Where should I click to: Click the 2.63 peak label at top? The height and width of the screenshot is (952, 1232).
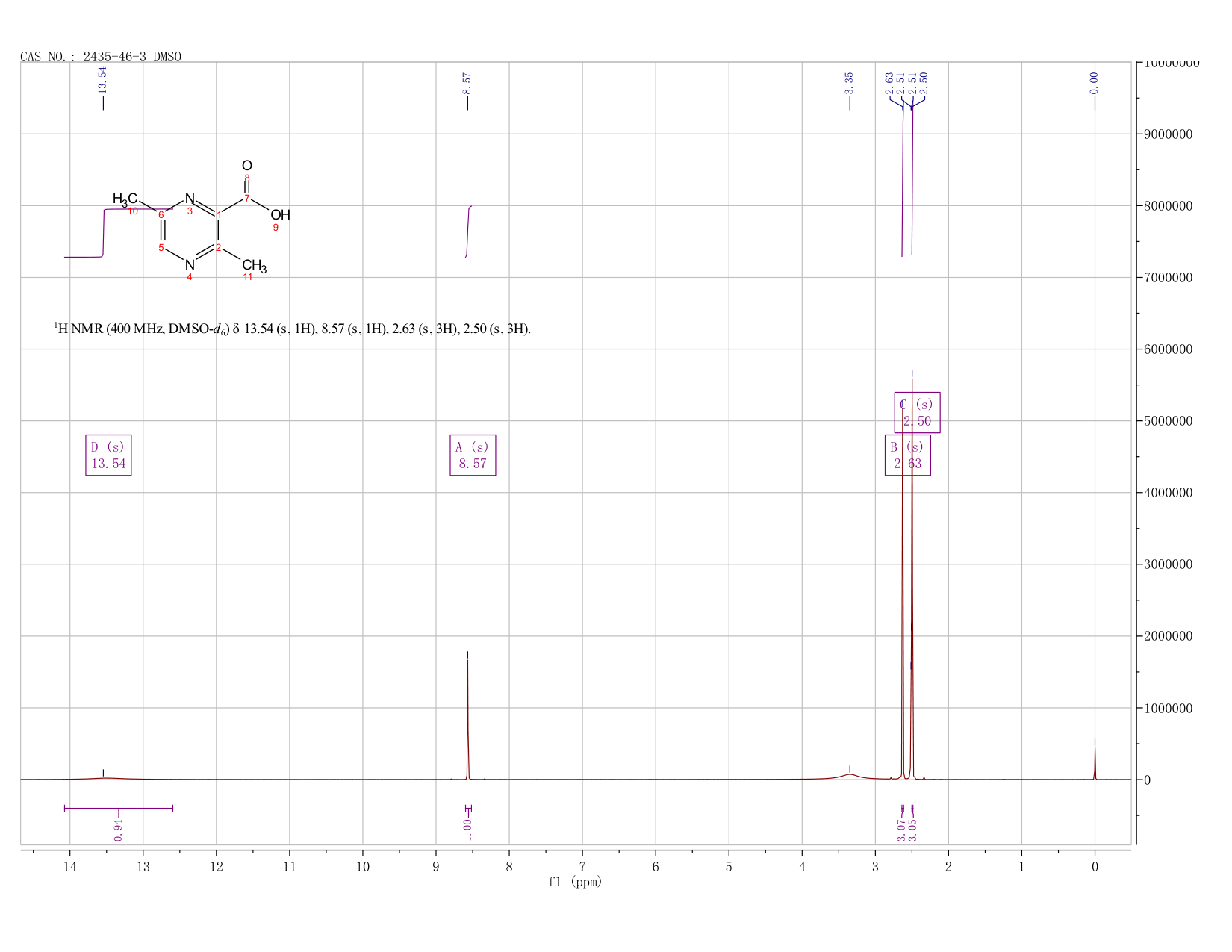890,84
